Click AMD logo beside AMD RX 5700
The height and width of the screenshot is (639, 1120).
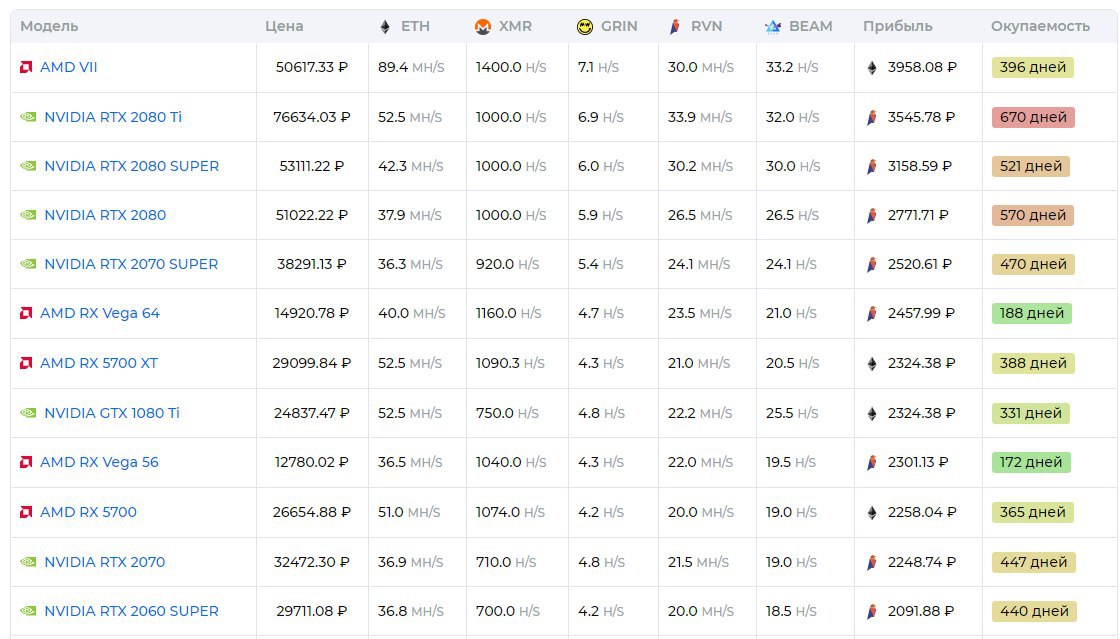26,512
